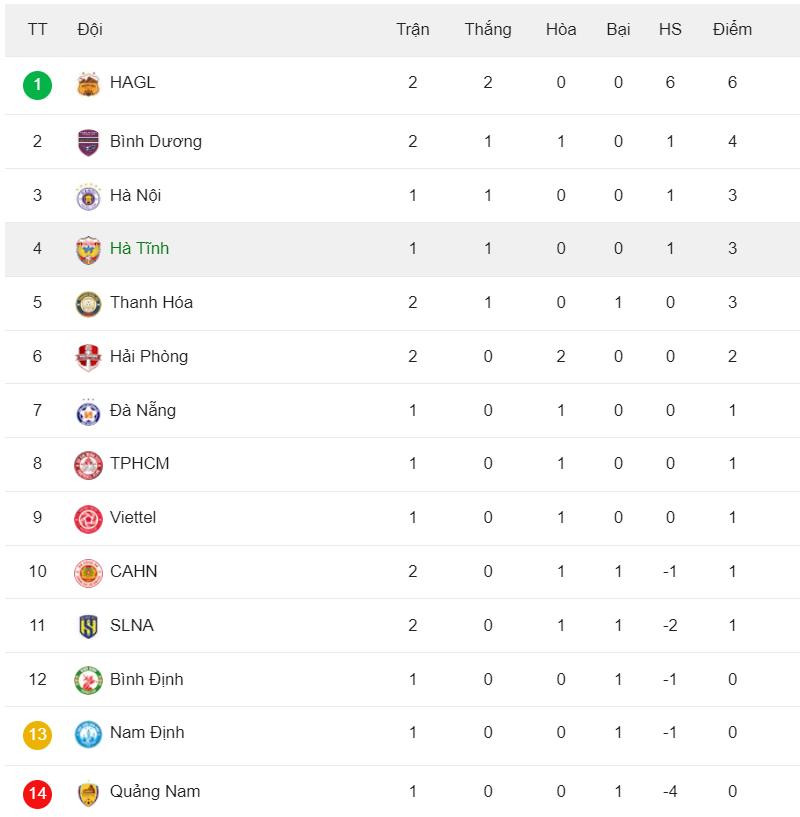Click the Hà Tĩnh club crest icon

(x=89, y=249)
